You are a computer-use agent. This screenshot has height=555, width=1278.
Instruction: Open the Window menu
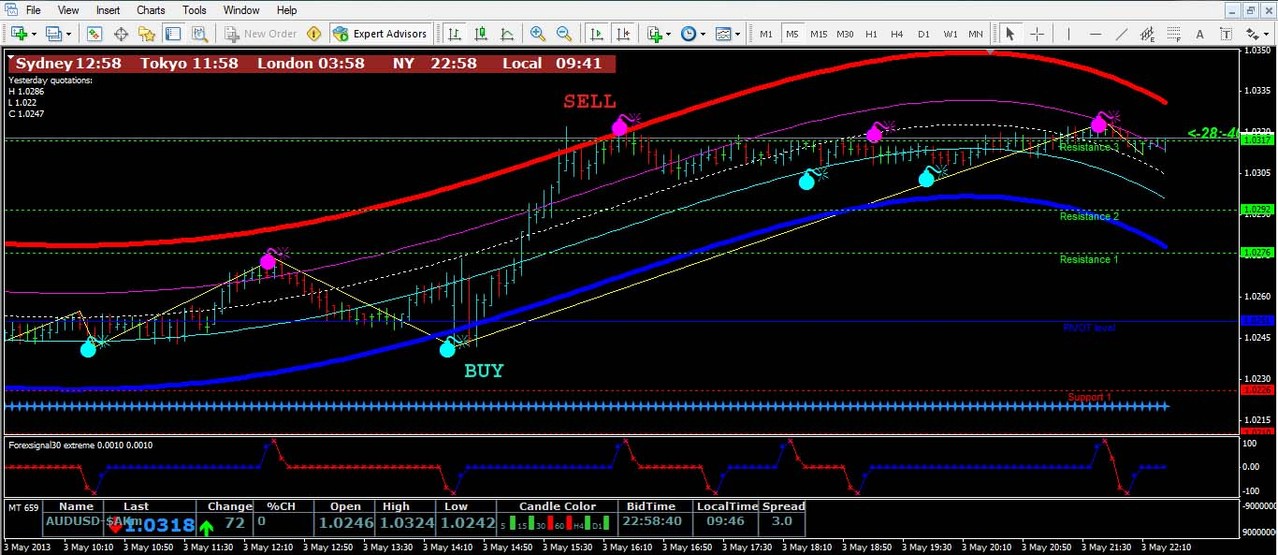[241, 10]
